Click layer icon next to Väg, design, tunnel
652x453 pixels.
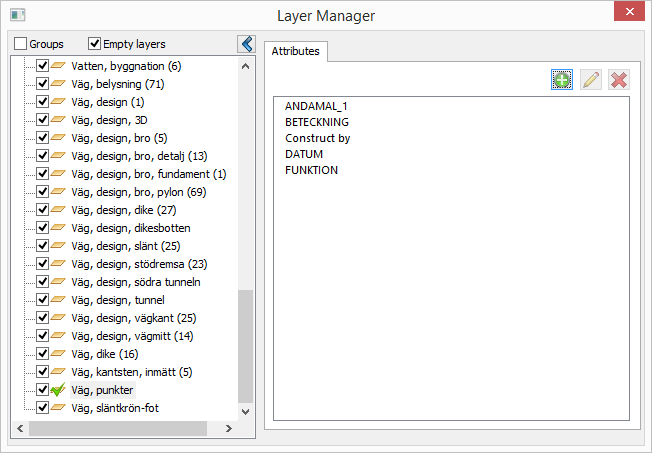[x=58, y=300]
